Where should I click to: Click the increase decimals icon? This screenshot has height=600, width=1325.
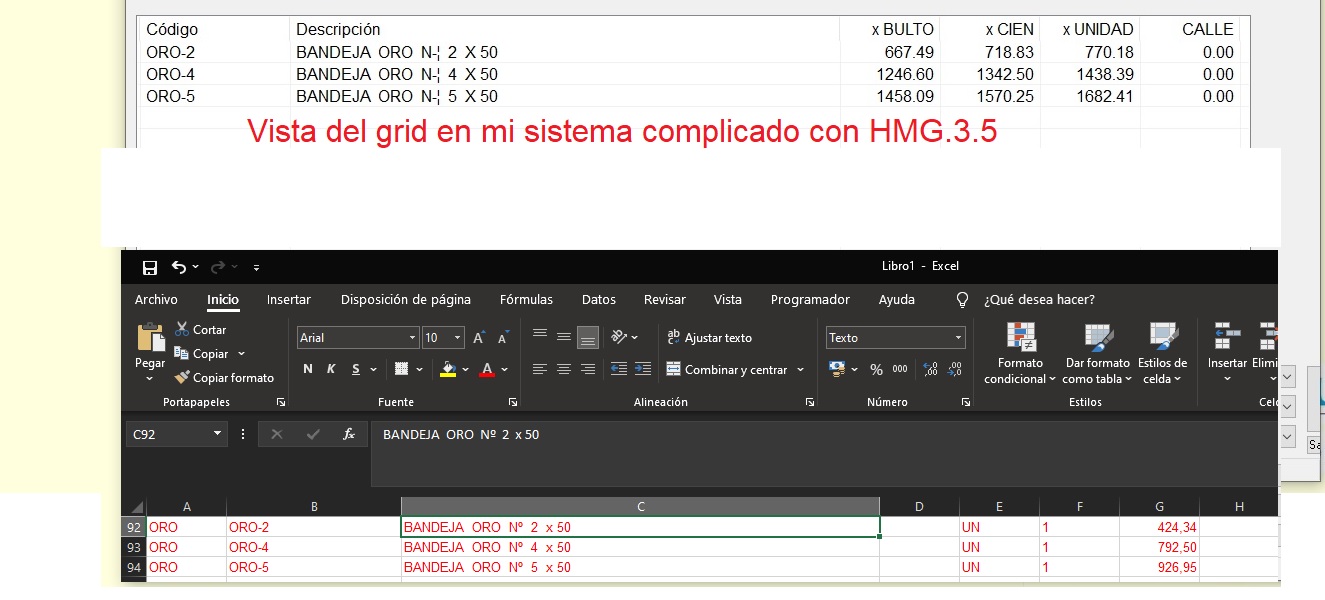click(x=930, y=369)
